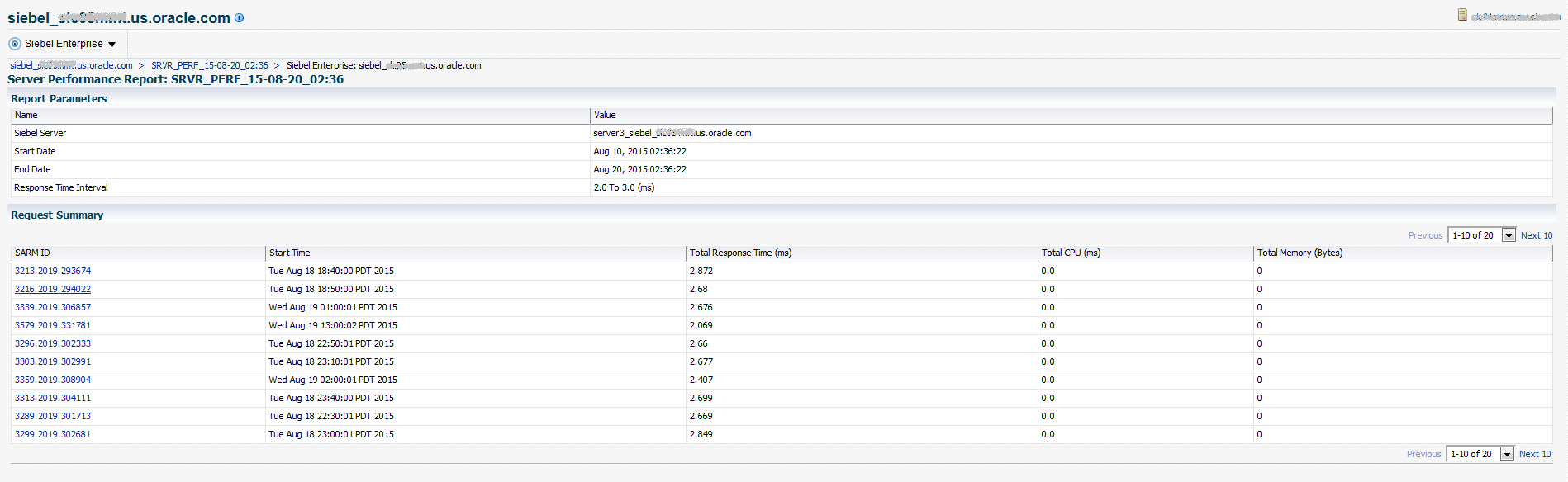Viewport: 1568px width, 482px height.
Task: Click Previous below the request table
Action: 1423,454
